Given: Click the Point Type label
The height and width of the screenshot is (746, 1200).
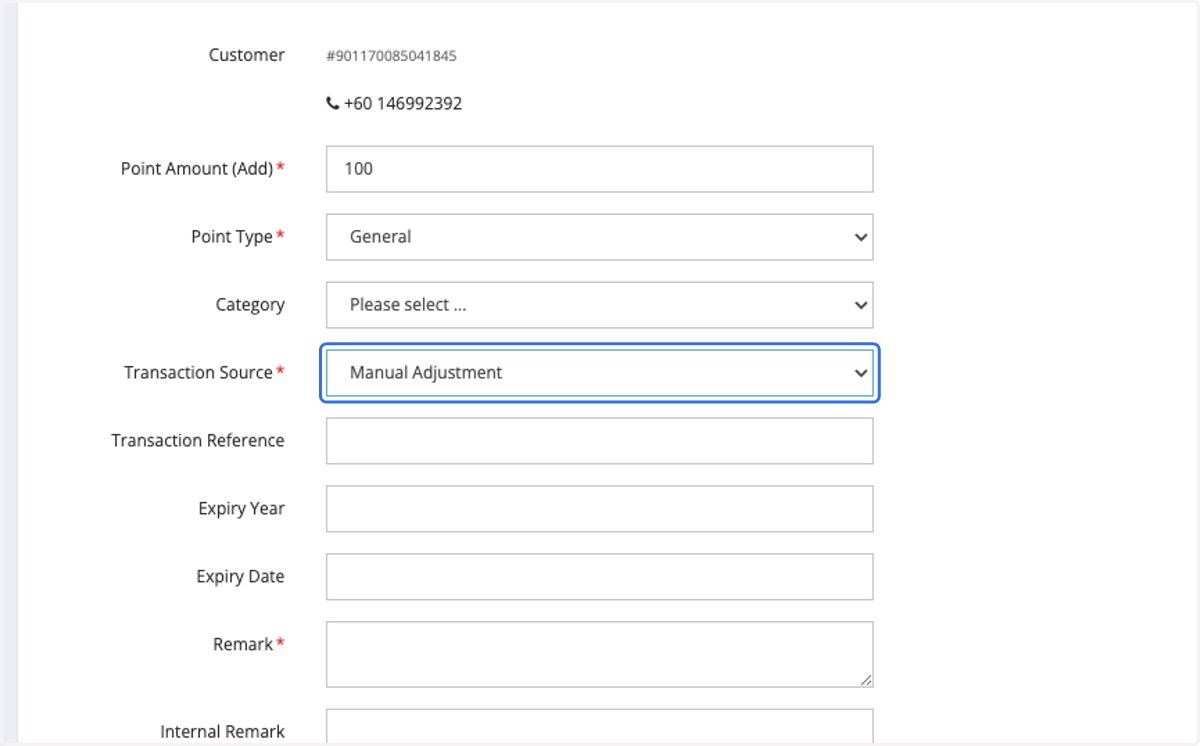Looking at the screenshot, I should click(232, 237).
